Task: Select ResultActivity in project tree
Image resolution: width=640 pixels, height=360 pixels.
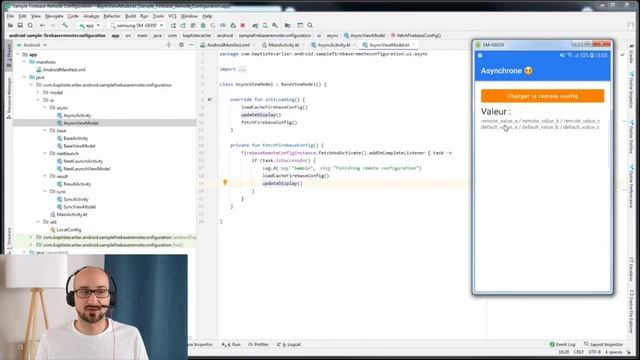Action: (x=77, y=184)
